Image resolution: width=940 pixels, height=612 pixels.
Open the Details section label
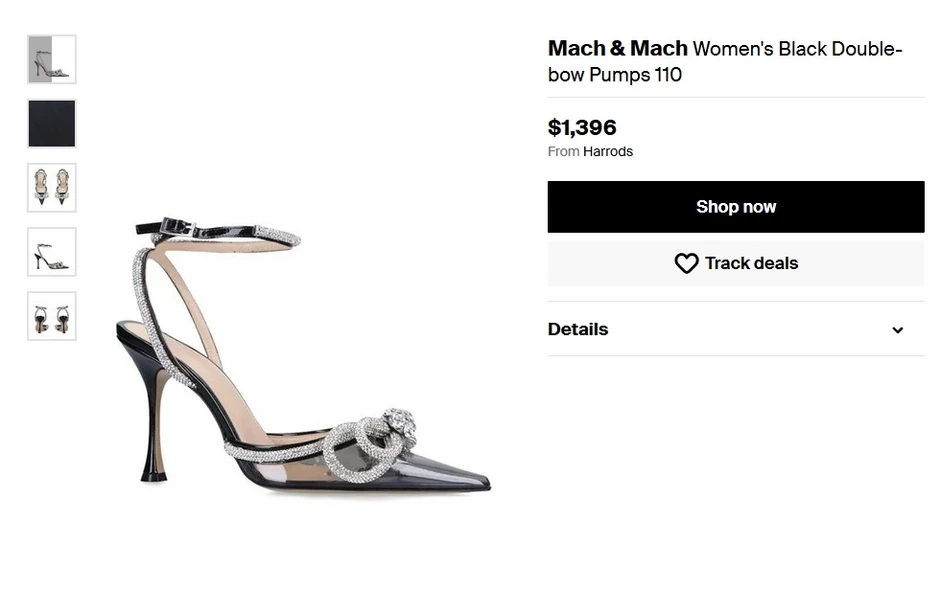tap(578, 329)
